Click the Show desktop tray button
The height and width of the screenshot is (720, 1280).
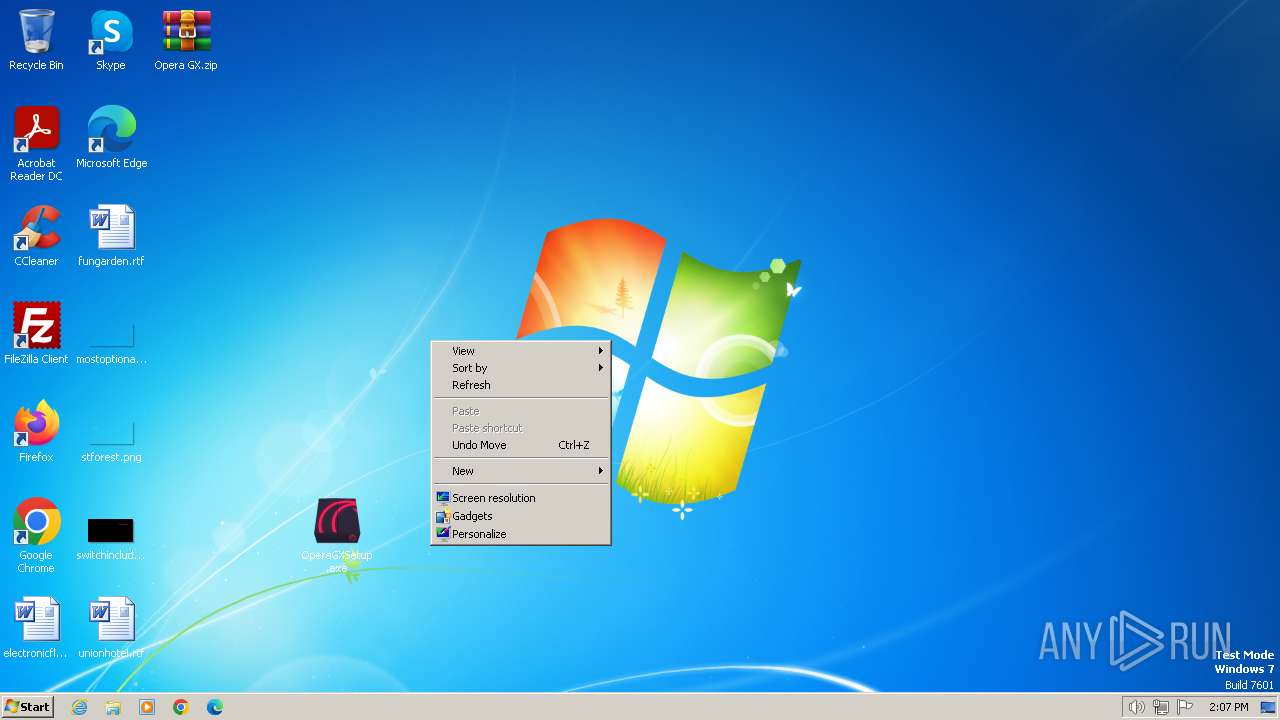pos(1268,707)
